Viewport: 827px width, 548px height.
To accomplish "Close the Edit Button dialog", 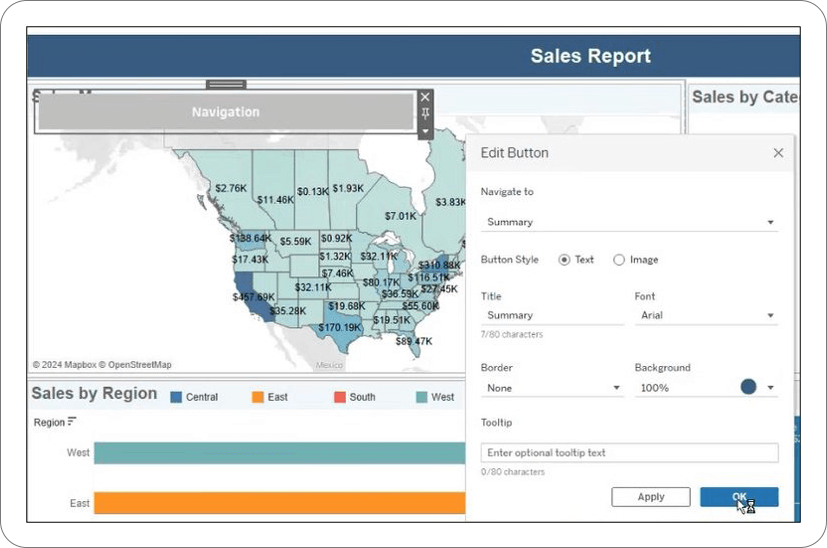I will tap(778, 153).
